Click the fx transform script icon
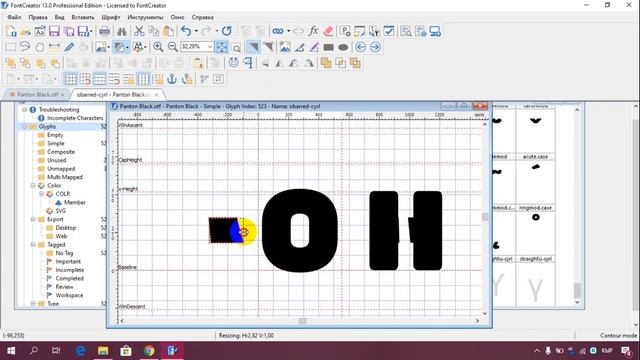Image resolution: width=640 pixels, height=360 pixels. (313, 31)
